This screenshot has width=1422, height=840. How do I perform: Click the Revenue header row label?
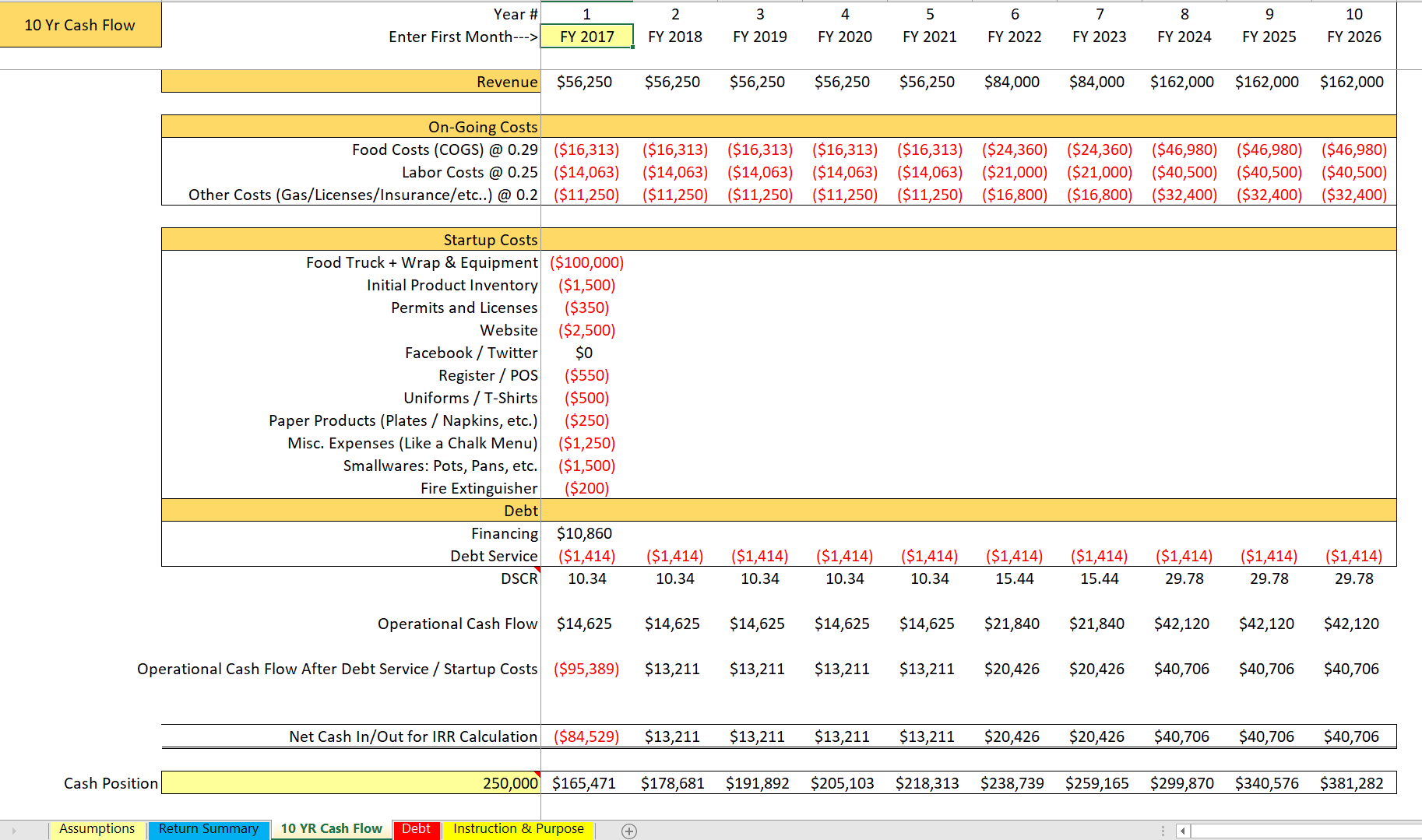pyautogui.click(x=506, y=81)
